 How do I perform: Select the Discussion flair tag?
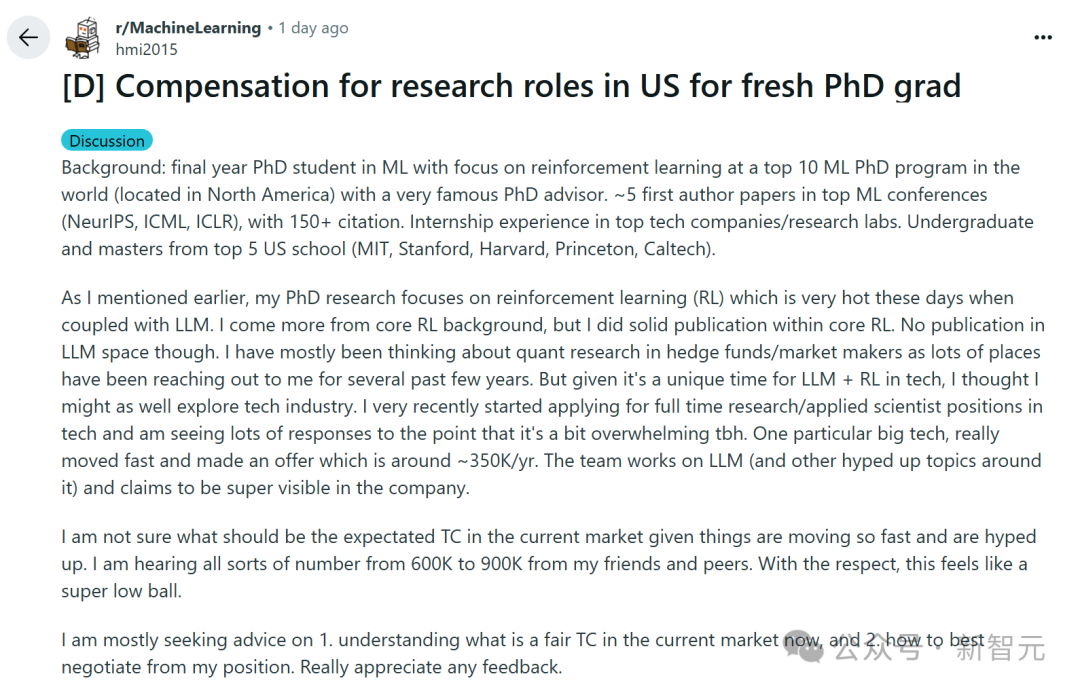(x=107, y=141)
